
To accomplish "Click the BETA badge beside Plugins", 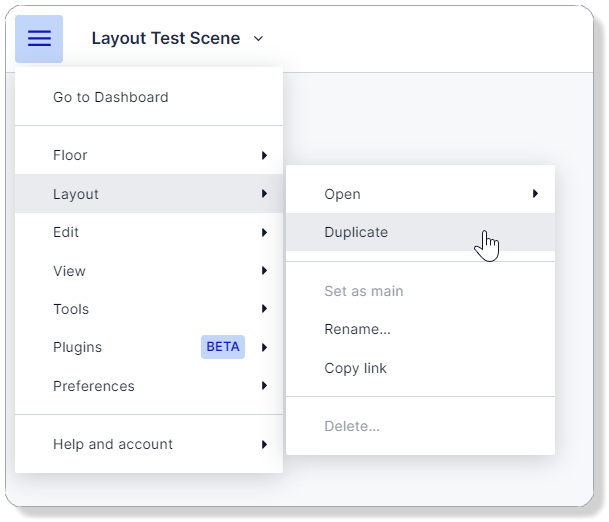I will (x=223, y=347).
